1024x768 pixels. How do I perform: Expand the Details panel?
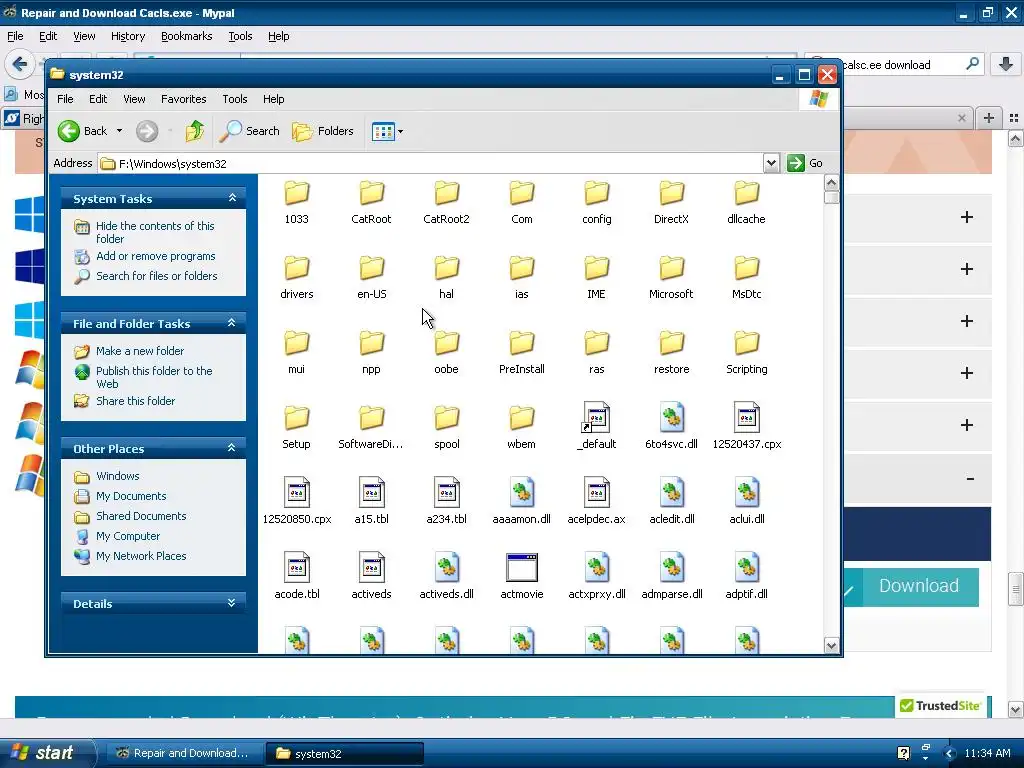pyautogui.click(x=232, y=603)
